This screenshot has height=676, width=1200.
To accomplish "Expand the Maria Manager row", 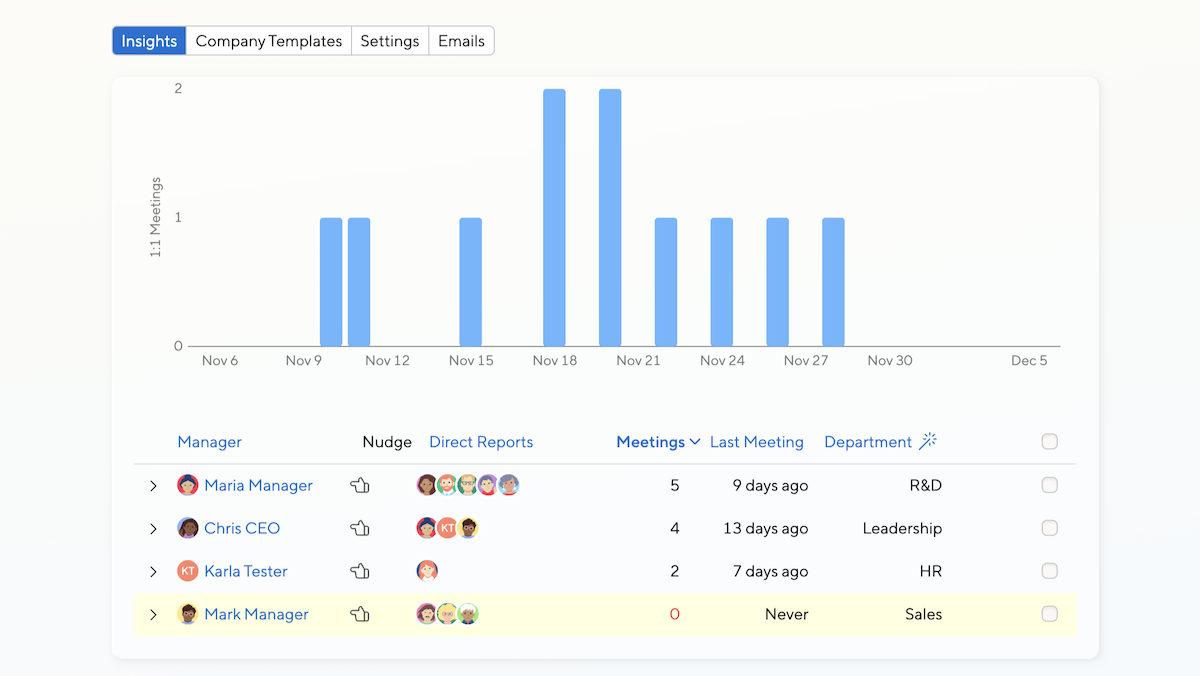I will (x=153, y=486).
